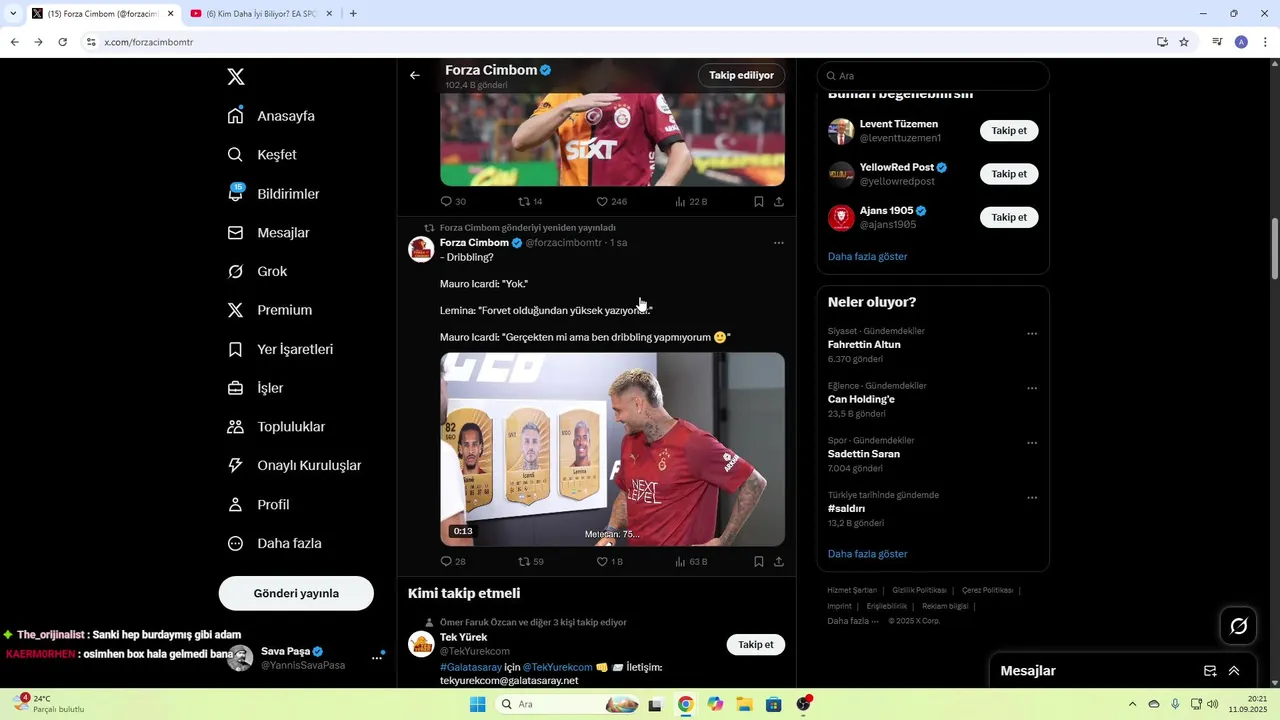Open Keşfet explore page

point(262,155)
